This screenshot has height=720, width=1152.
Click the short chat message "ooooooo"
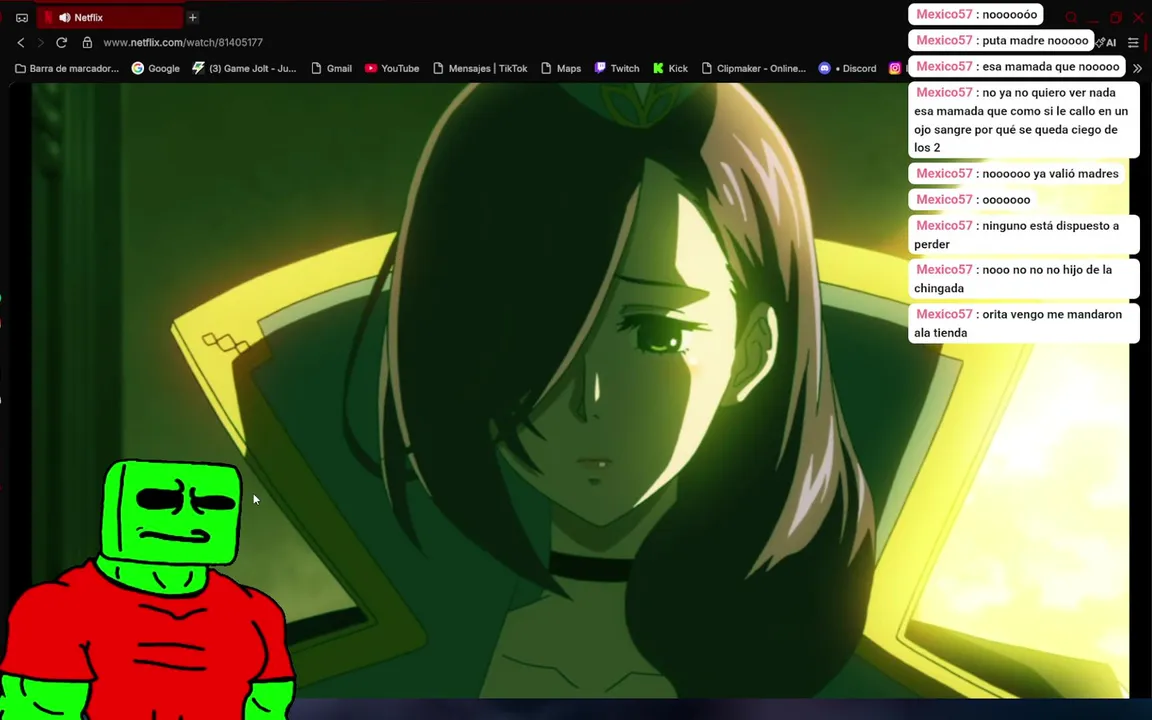click(973, 199)
